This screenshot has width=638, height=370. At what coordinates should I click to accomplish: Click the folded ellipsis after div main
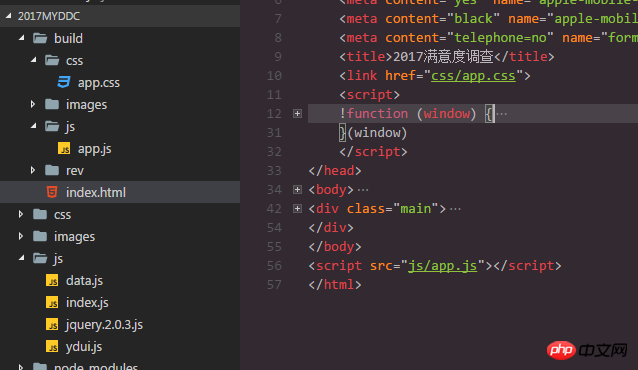tap(455, 209)
